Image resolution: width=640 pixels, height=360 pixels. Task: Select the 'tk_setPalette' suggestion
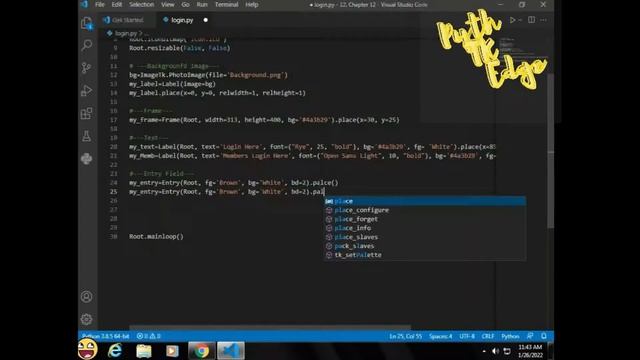point(425,255)
